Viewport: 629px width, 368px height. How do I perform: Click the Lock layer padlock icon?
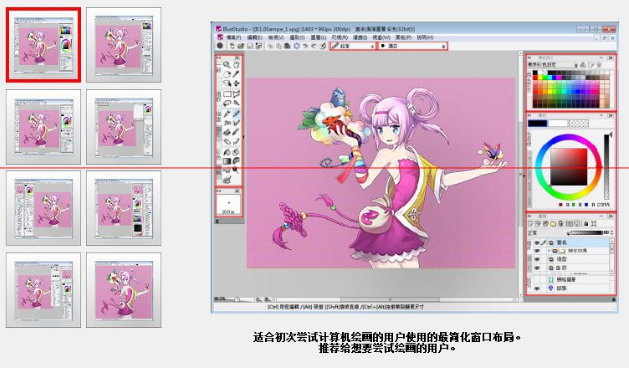point(586,224)
